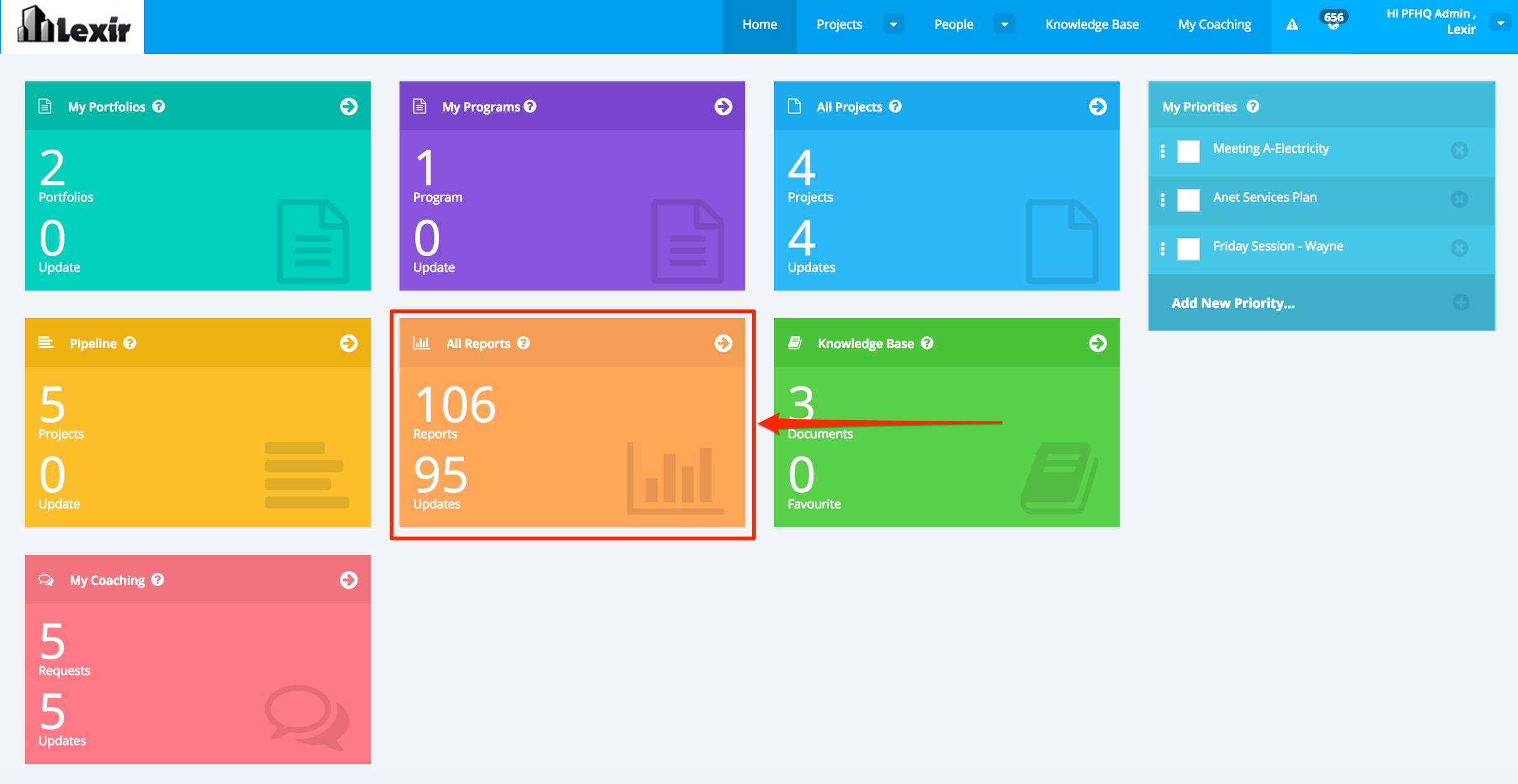The width and height of the screenshot is (1518, 784).
Task: Click the Lexir logo
Action: pyautogui.click(x=73, y=26)
